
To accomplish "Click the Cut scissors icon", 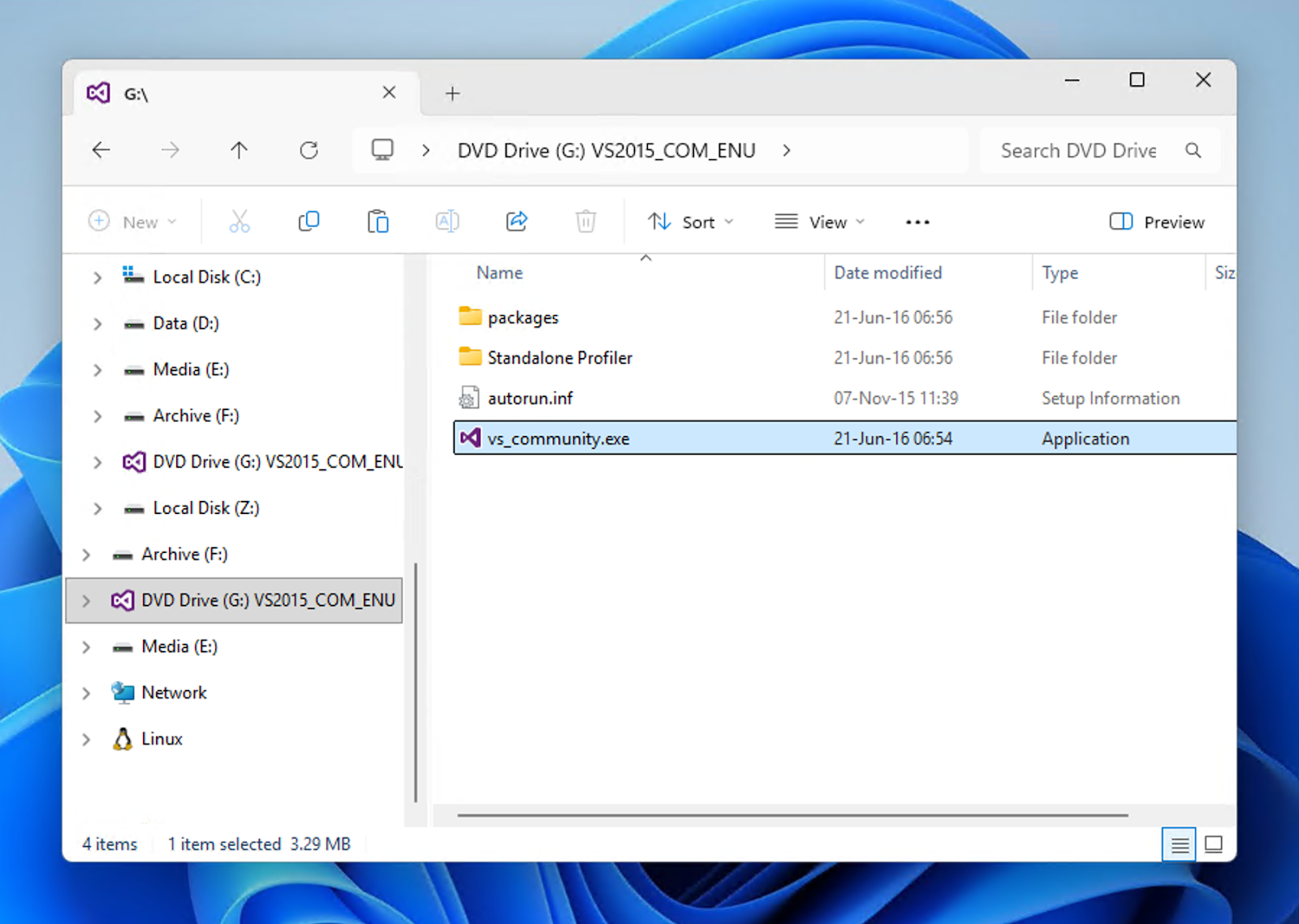I will click(240, 222).
